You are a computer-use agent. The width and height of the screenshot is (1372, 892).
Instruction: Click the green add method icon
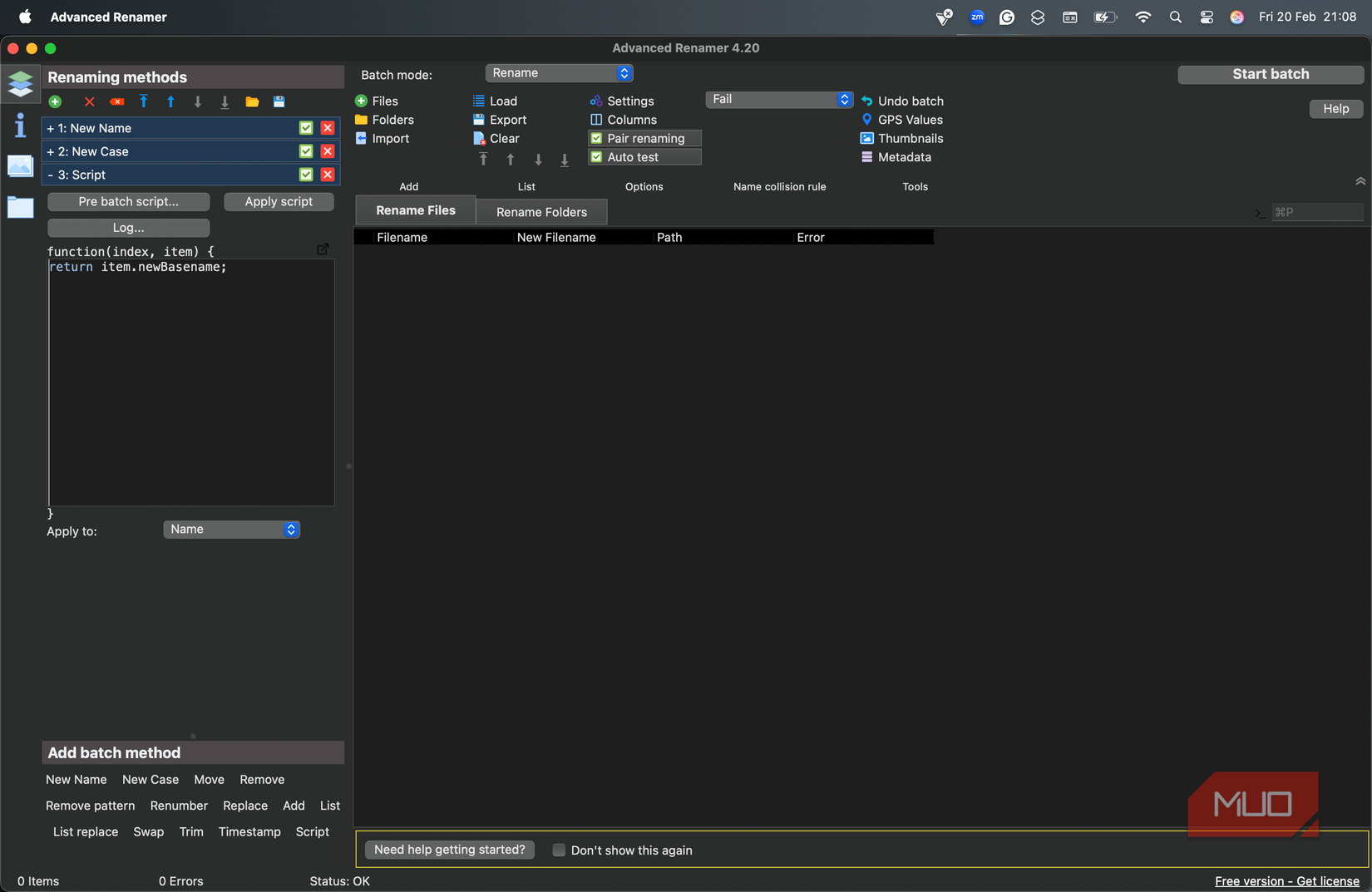pos(55,101)
